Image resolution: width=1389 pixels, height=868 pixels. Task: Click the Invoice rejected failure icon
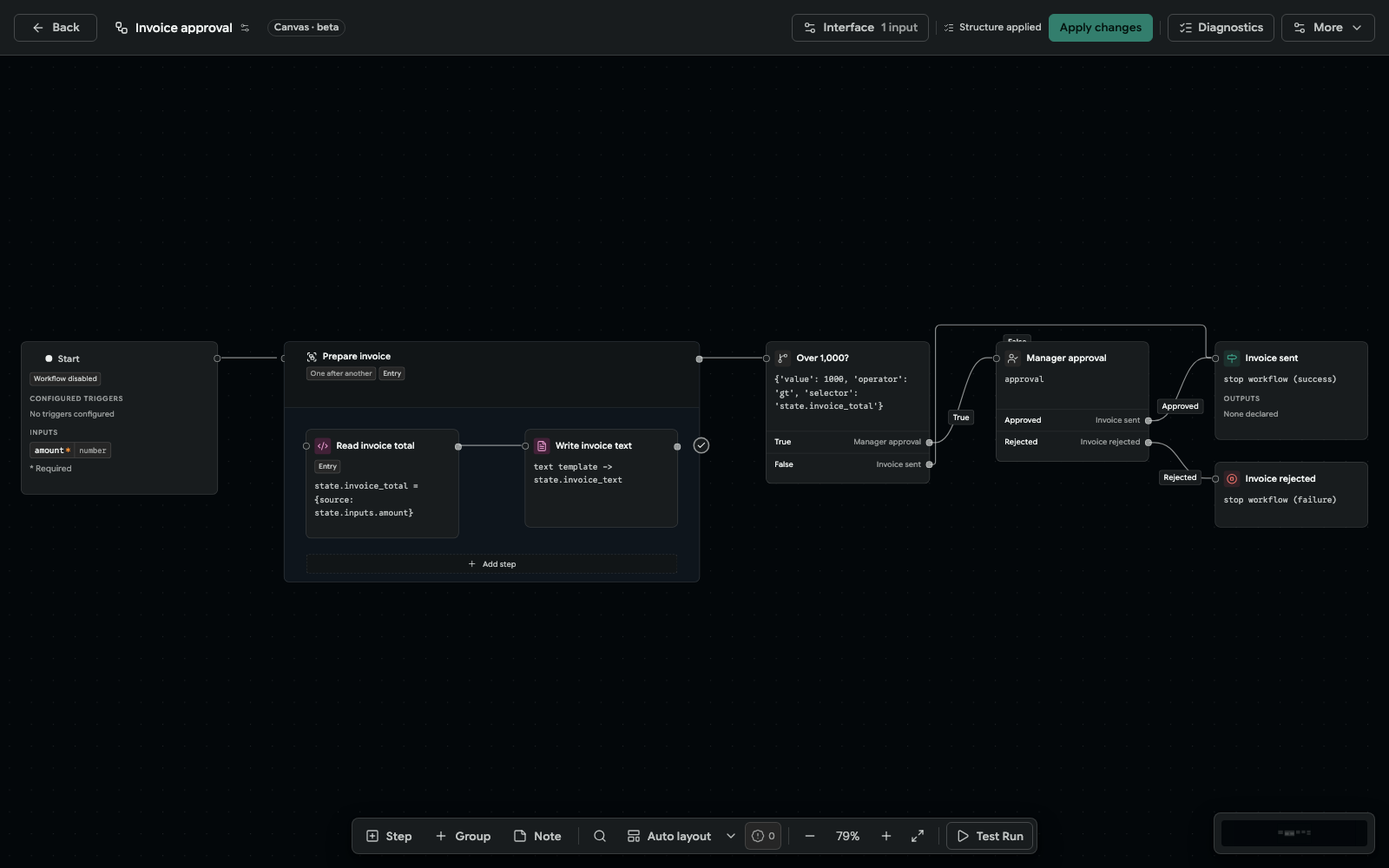click(x=1232, y=479)
